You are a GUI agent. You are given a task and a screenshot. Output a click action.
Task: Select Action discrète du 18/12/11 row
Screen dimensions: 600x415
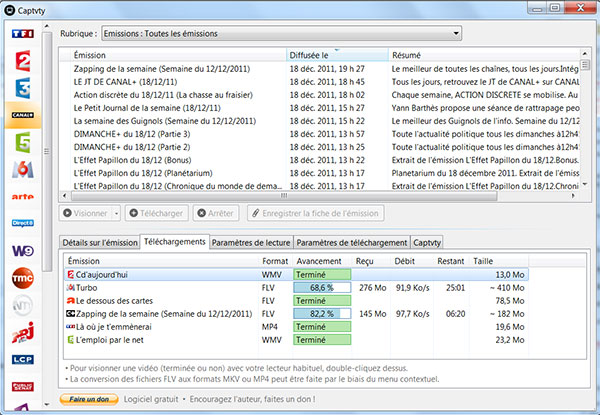point(320,95)
